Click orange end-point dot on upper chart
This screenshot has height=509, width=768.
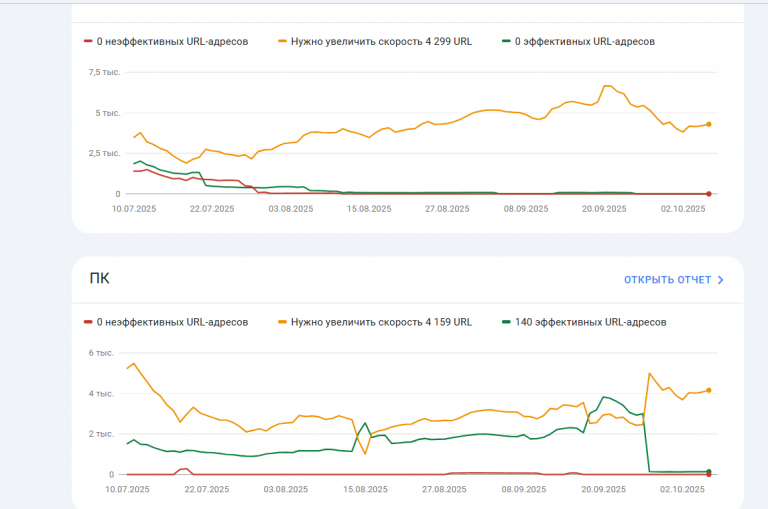pos(709,124)
